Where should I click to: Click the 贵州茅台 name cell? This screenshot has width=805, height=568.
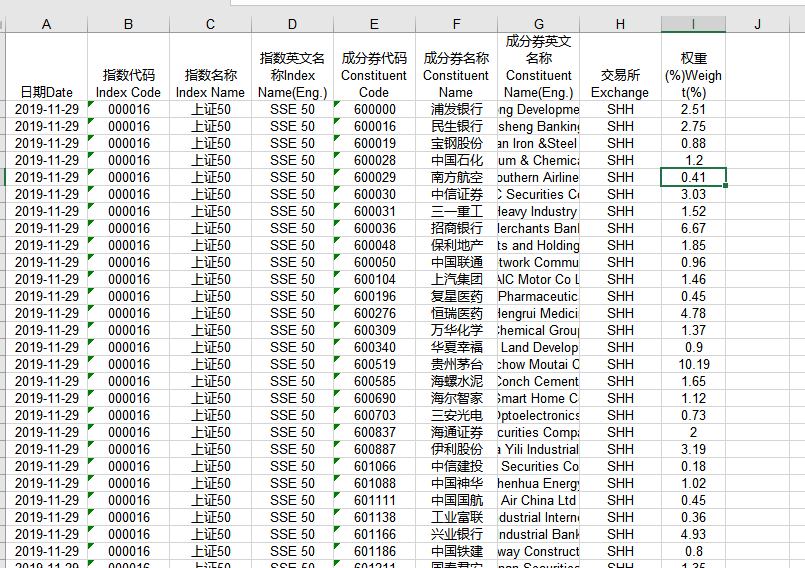[456, 364]
